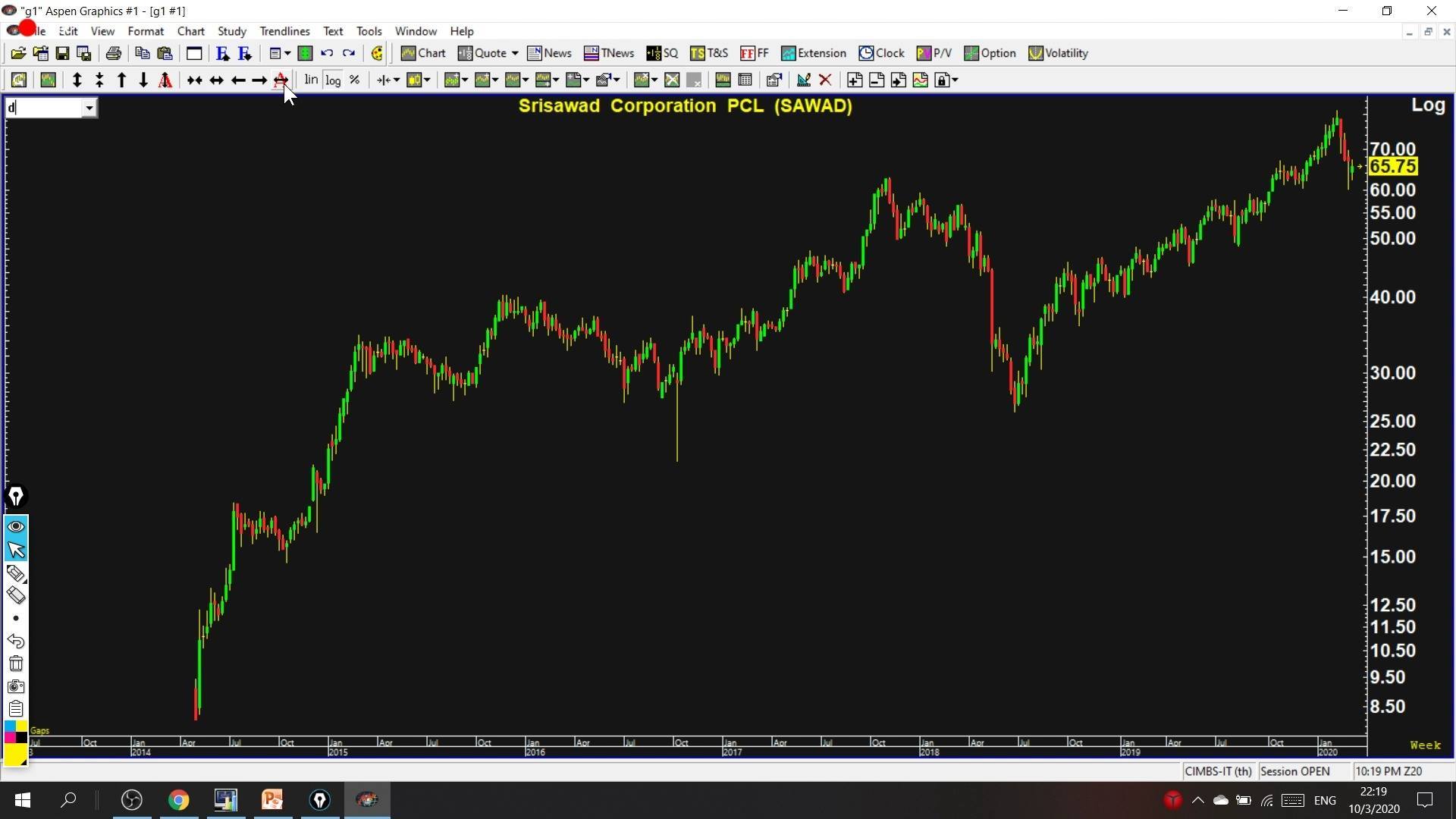1456x819 pixels.
Task: Open the Study menu
Action: point(232,31)
